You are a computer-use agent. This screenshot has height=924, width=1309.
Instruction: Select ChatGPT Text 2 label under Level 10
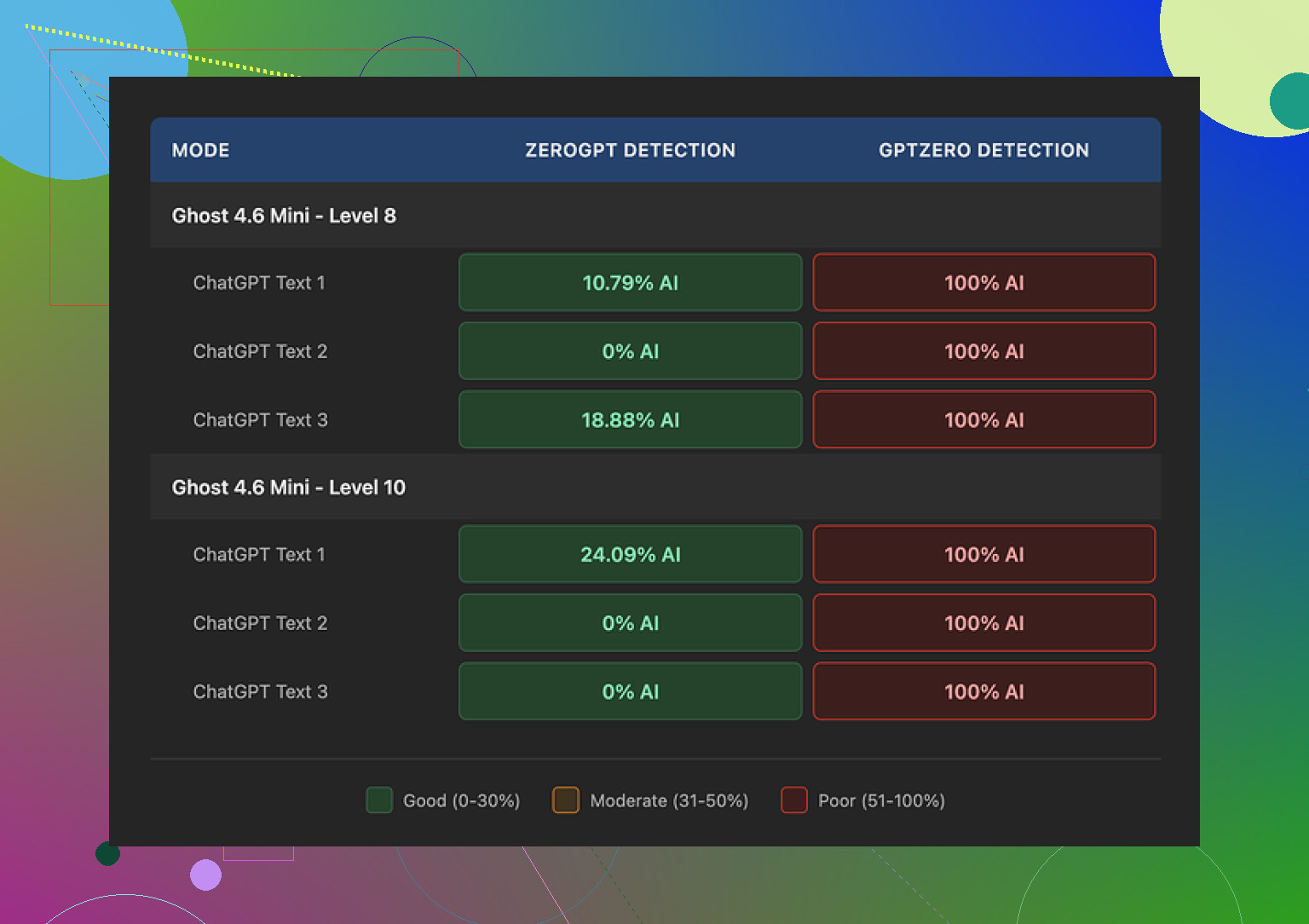click(260, 623)
